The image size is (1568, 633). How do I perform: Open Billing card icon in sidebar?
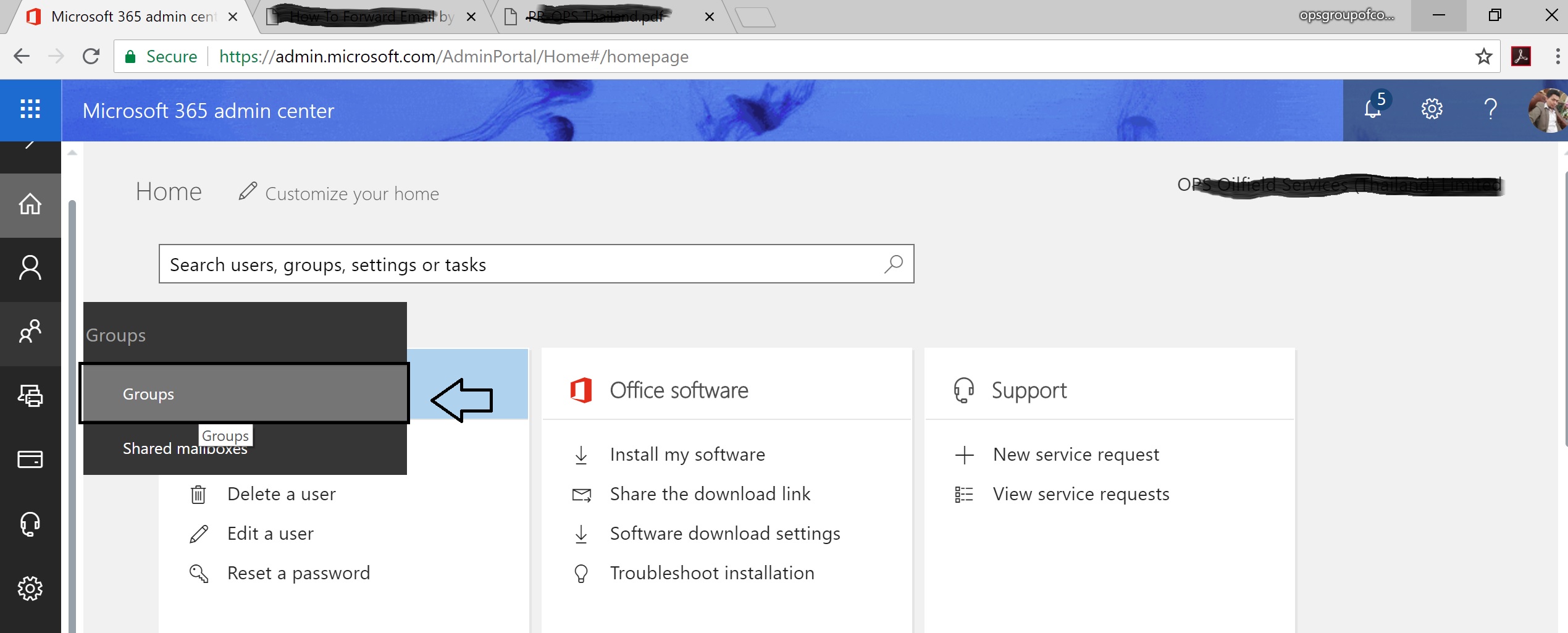coord(30,459)
